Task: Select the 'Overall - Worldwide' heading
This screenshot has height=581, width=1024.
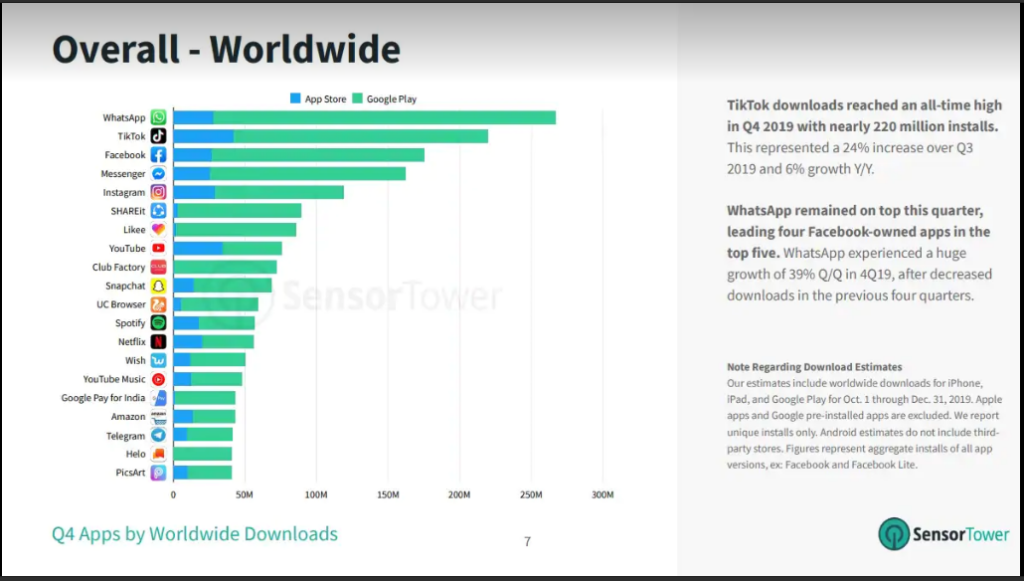Action: pos(226,49)
